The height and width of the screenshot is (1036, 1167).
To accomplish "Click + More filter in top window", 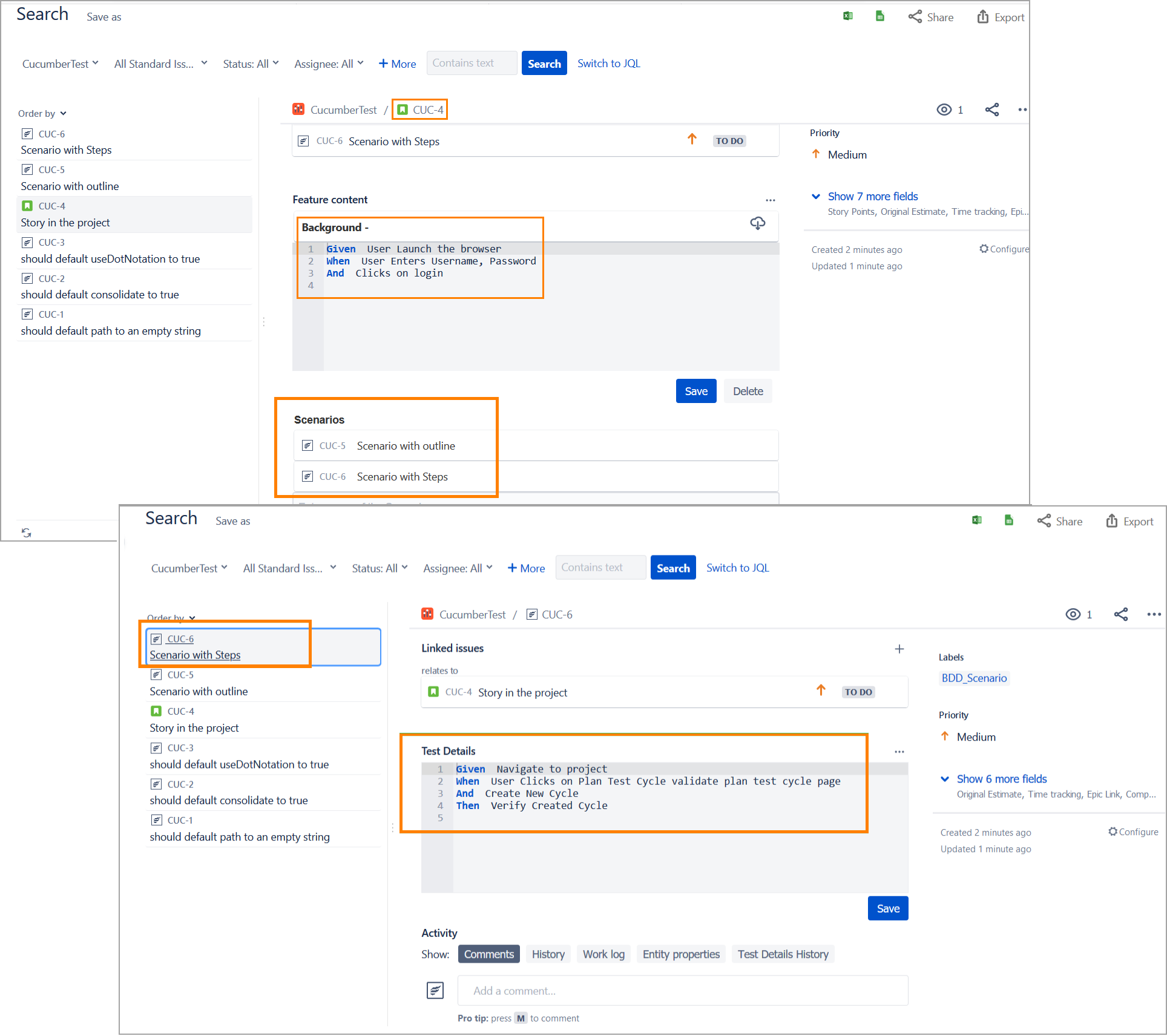I will pos(397,64).
